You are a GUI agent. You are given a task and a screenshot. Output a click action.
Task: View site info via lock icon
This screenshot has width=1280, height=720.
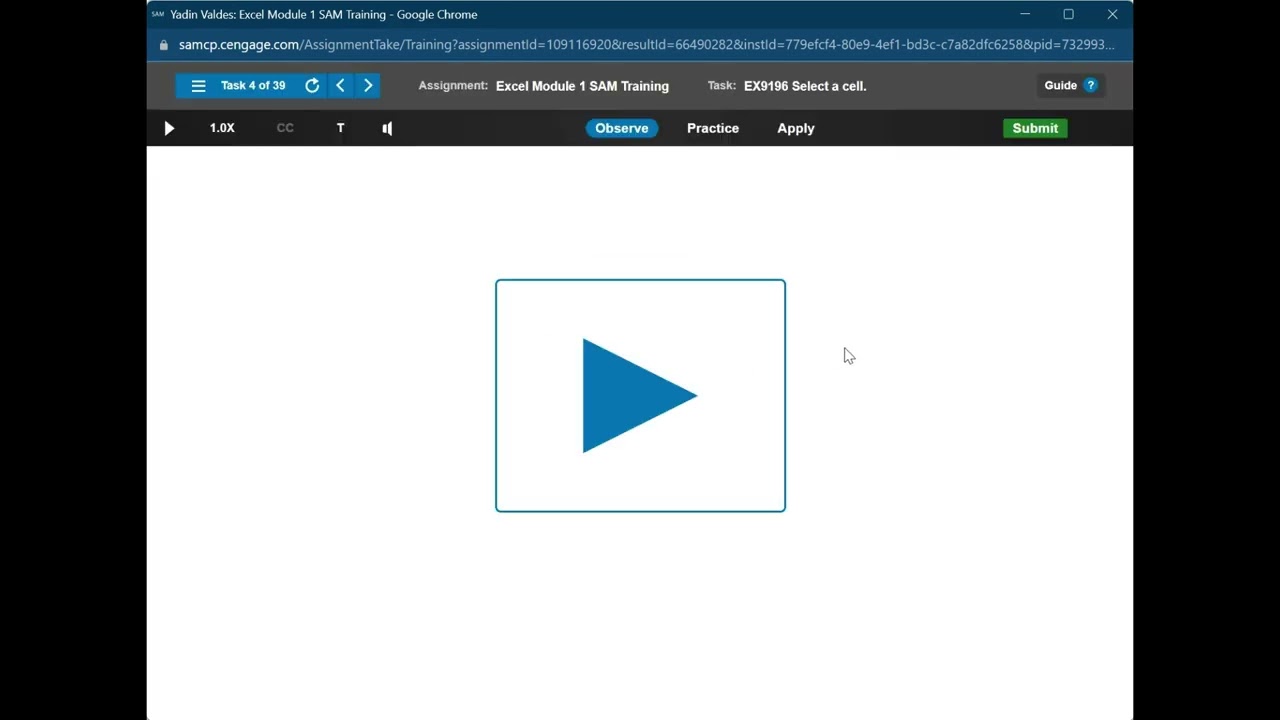[x=164, y=45]
